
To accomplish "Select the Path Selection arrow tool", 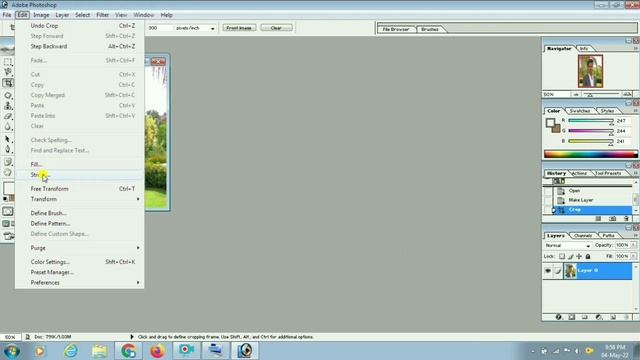I will (x=8, y=139).
